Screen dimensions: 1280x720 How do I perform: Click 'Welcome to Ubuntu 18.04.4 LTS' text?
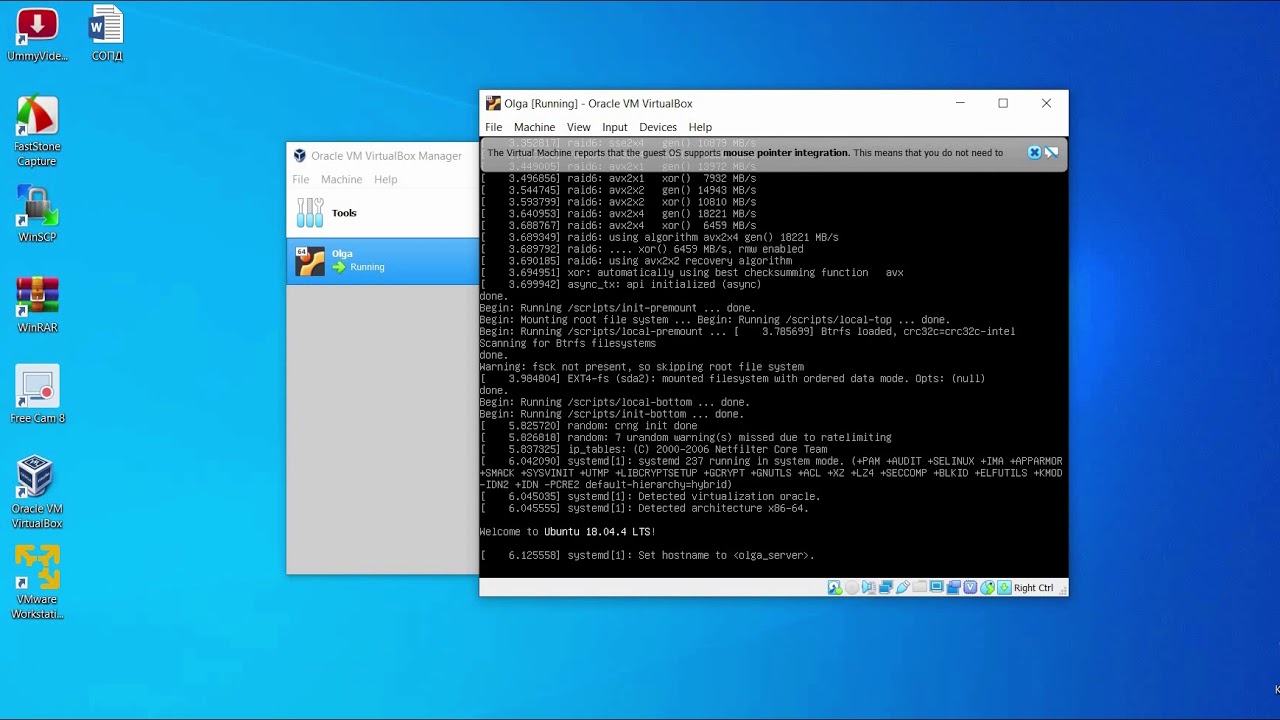567,532
